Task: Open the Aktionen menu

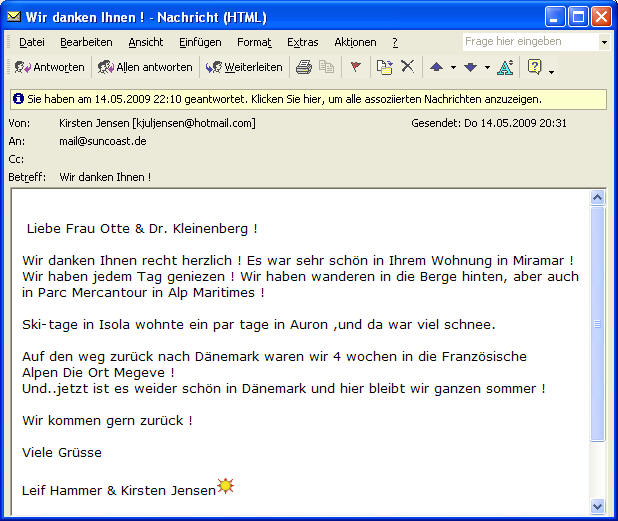Action: click(355, 42)
